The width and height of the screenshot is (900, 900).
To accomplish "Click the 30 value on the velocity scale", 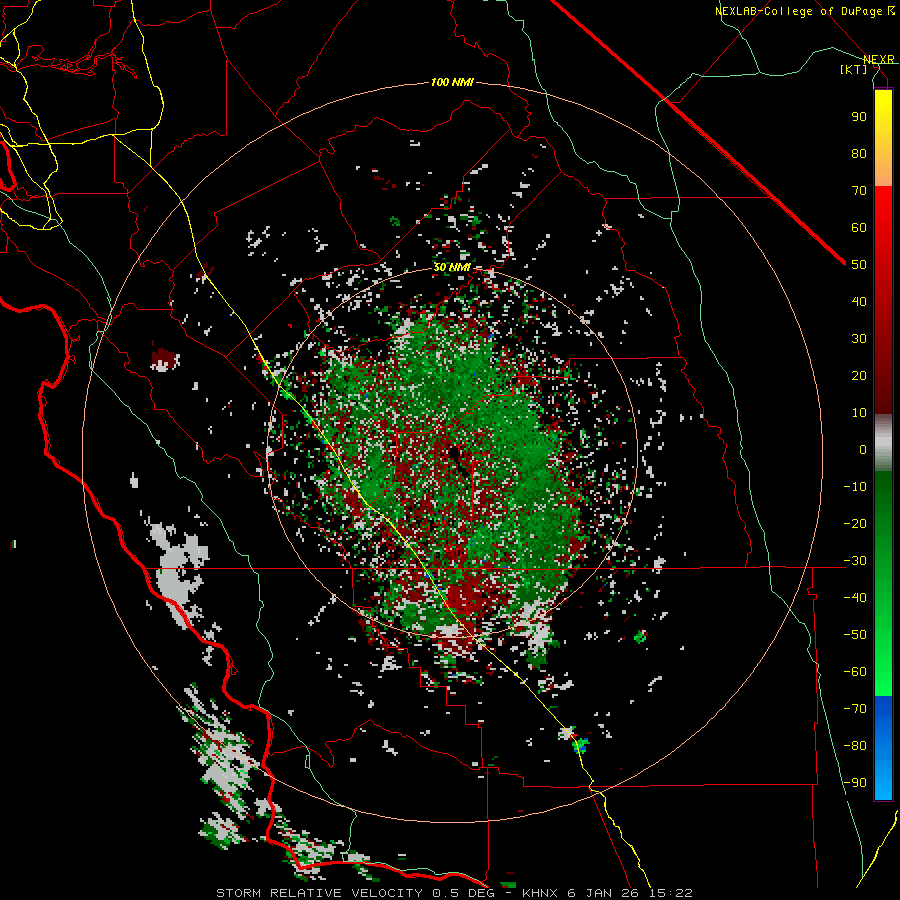I will [859, 339].
